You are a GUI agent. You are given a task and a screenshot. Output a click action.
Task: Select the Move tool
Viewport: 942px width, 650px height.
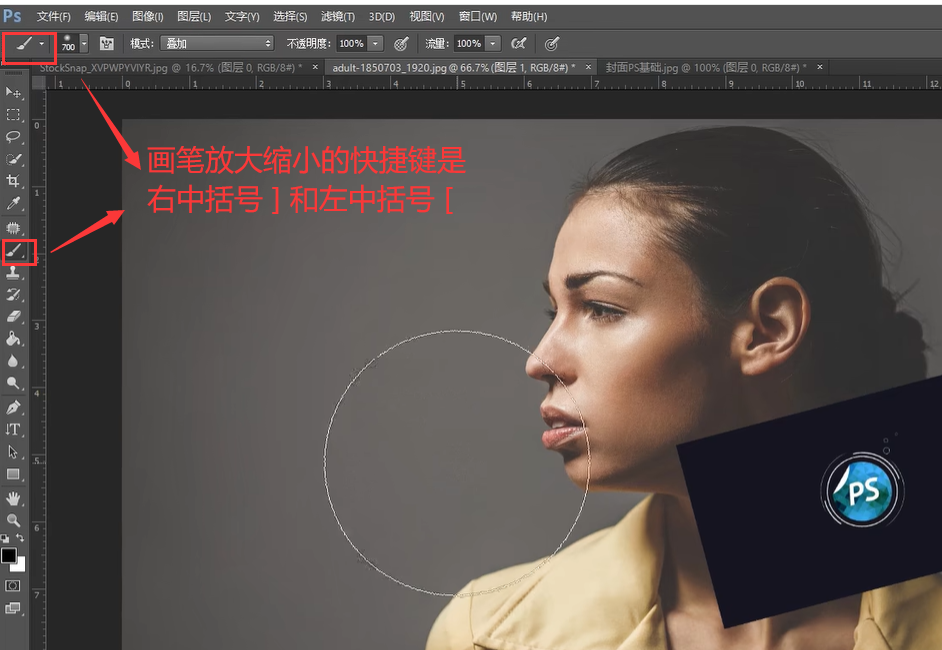point(13,92)
